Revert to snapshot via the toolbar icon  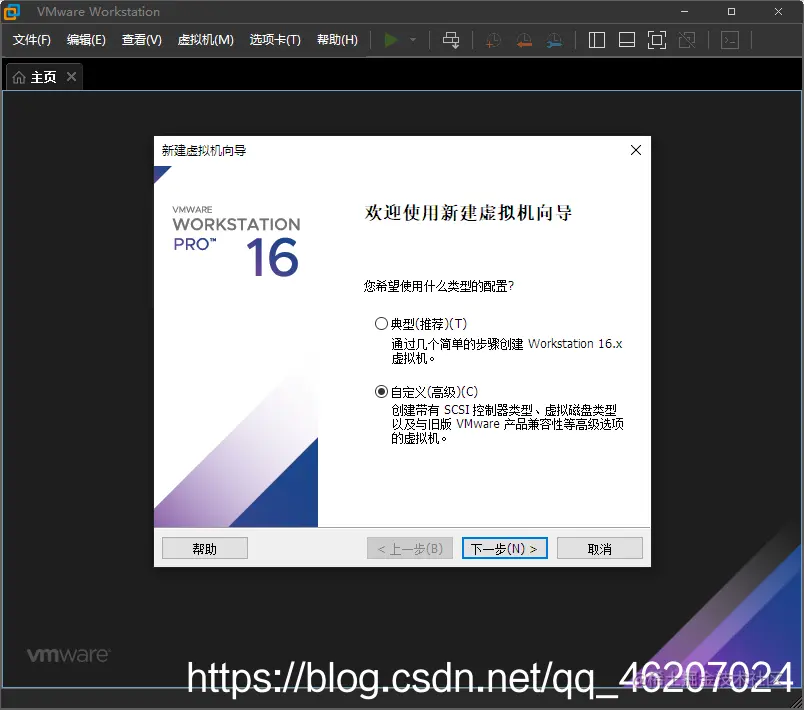(x=524, y=40)
